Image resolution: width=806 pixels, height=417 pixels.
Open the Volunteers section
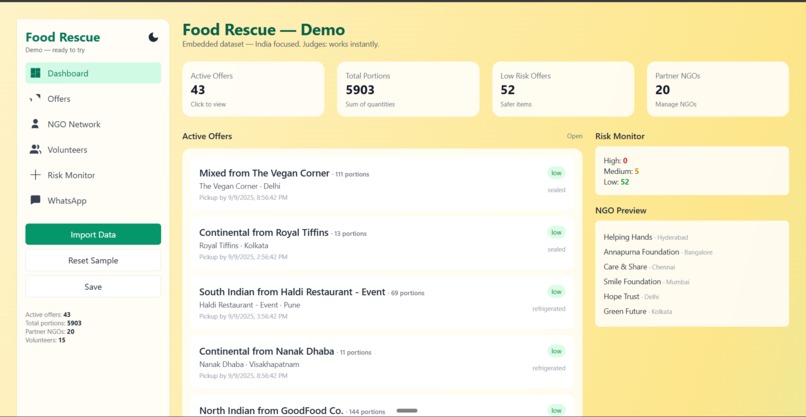coord(93,150)
